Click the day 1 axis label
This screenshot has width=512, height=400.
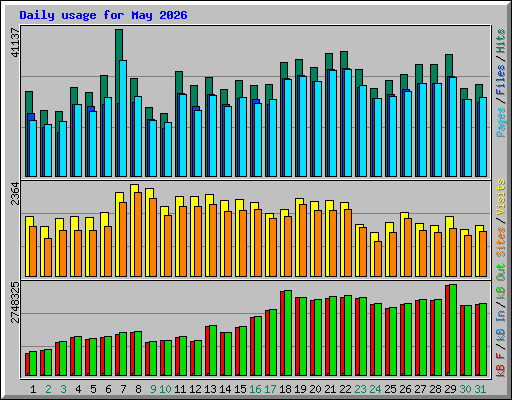tap(33, 389)
